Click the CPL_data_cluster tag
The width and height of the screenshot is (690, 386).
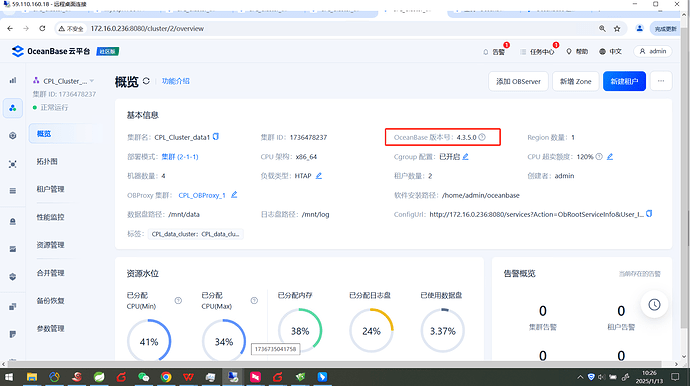195,234
